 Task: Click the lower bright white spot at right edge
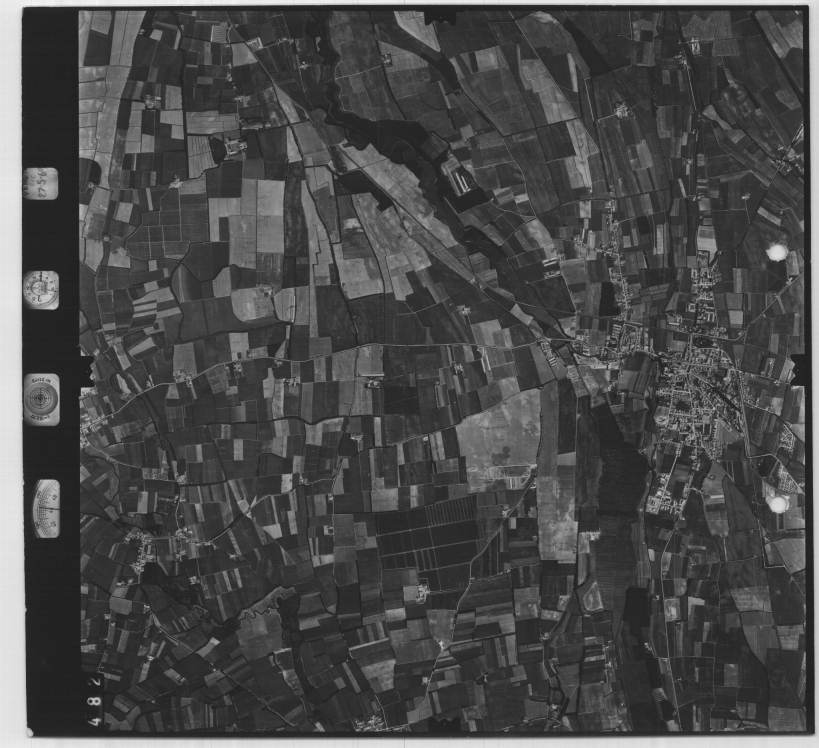779,505
